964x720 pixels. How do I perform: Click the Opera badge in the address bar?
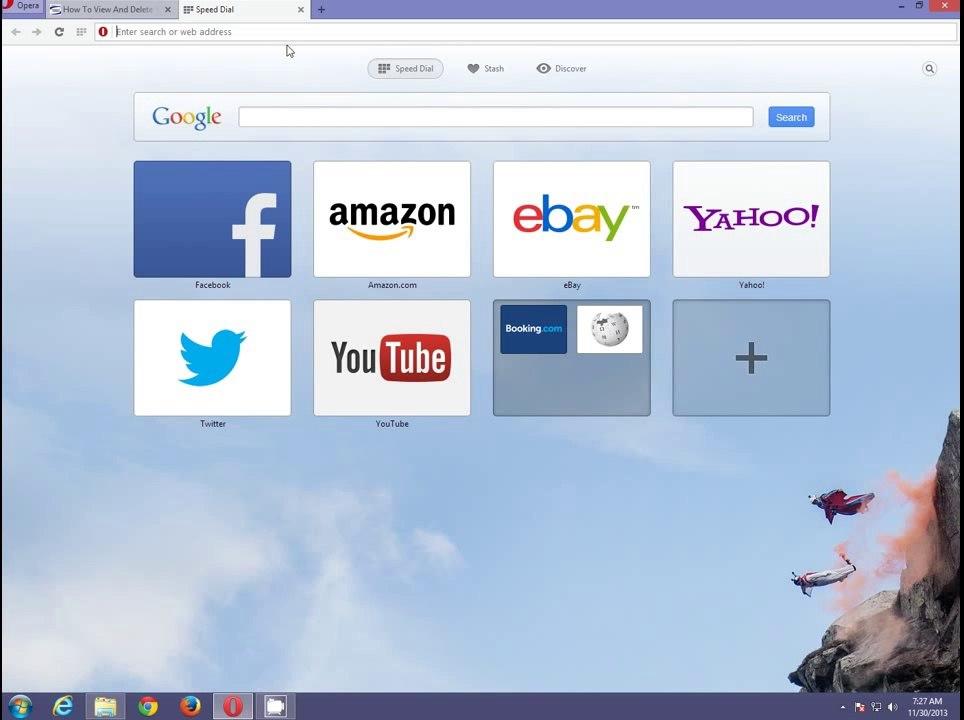point(103,32)
